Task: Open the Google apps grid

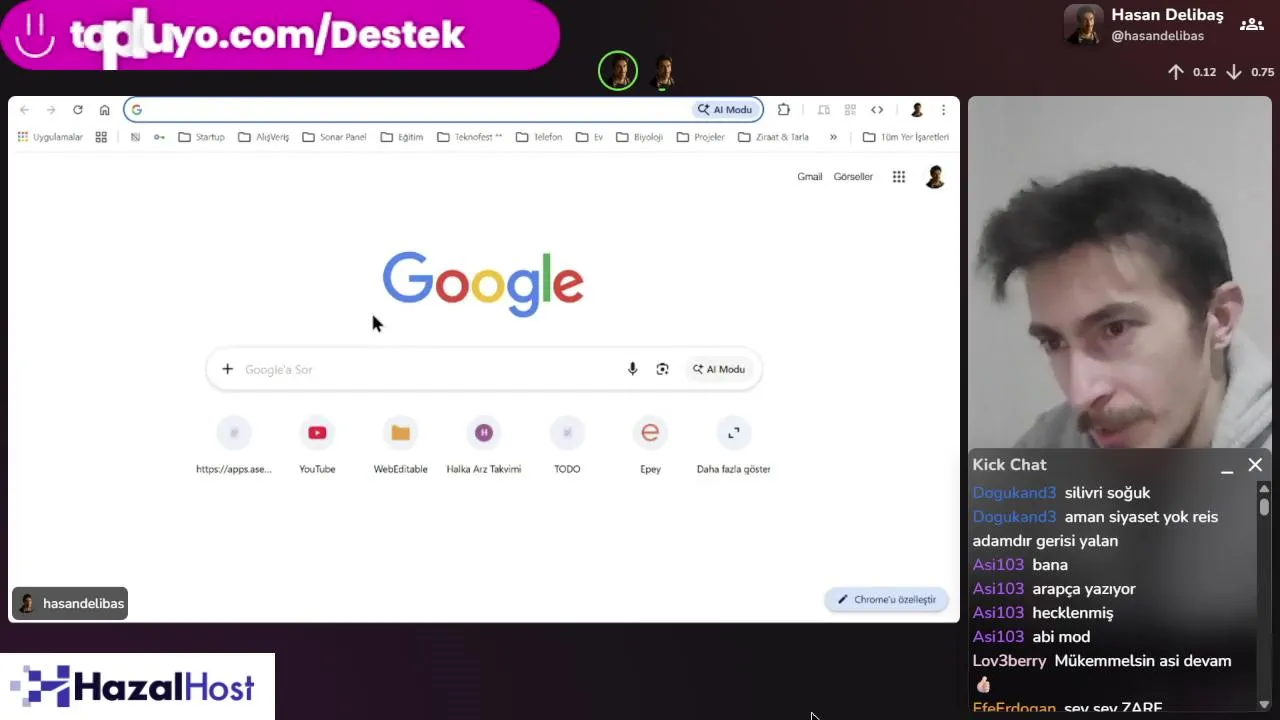Action: (x=899, y=177)
